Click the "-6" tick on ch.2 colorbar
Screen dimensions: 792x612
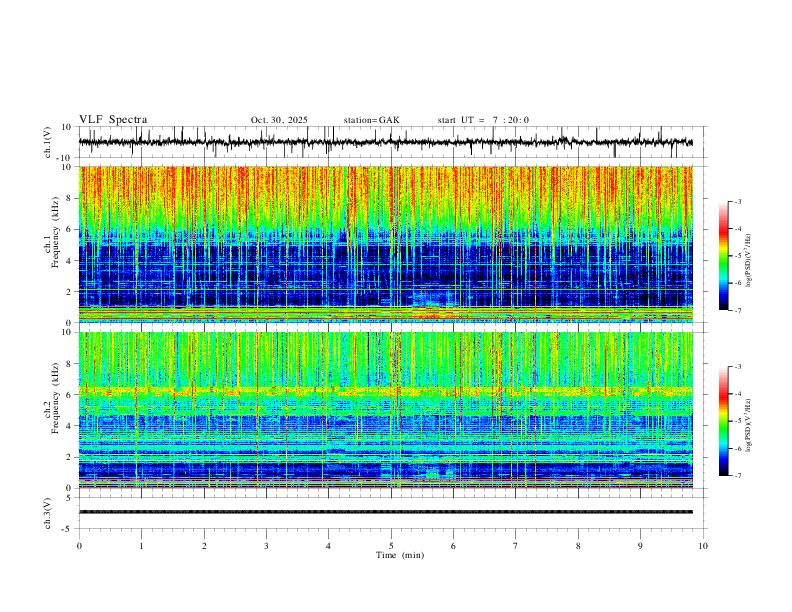pos(738,448)
